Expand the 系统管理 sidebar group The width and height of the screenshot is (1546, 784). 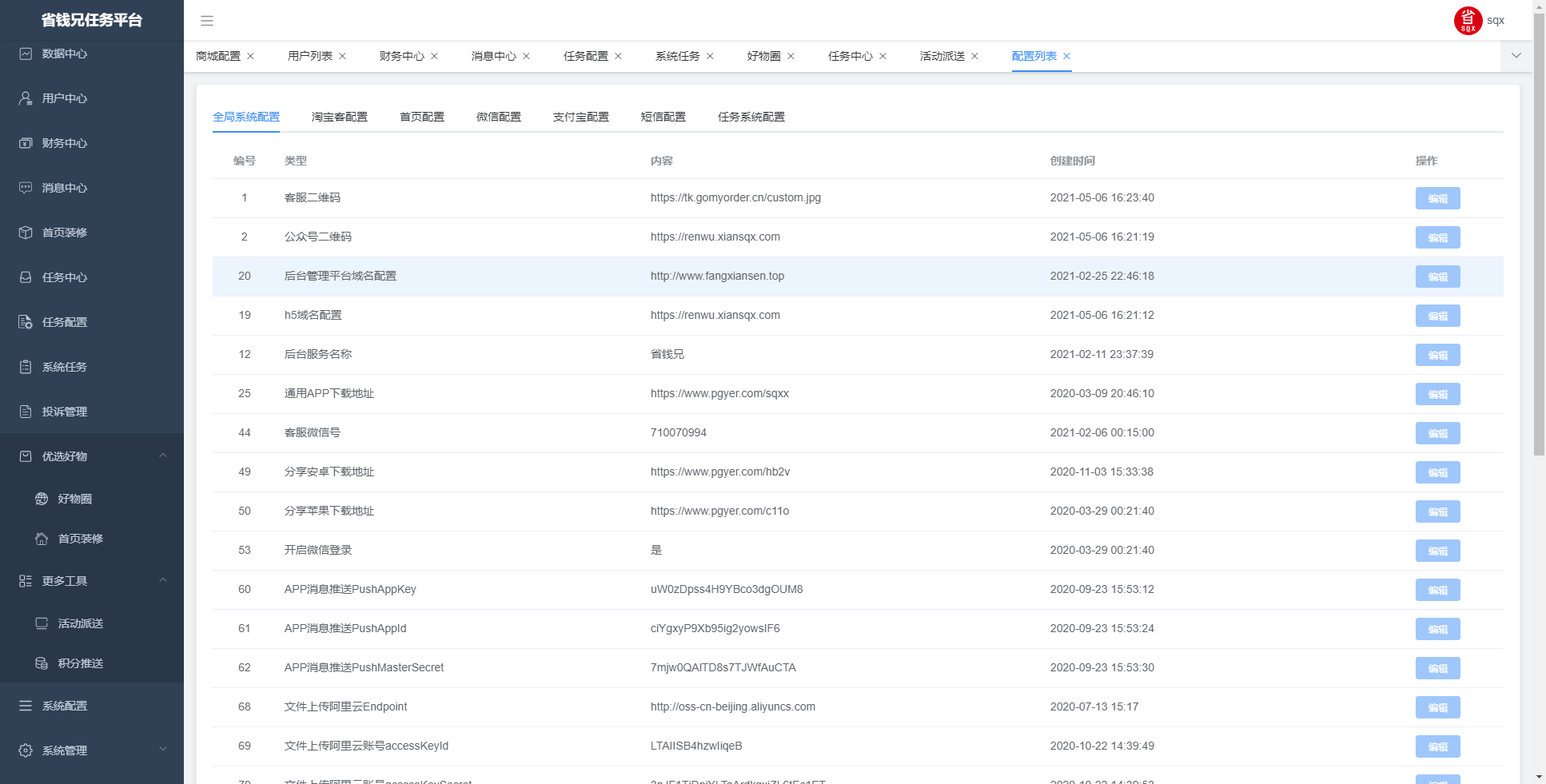tap(163, 750)
